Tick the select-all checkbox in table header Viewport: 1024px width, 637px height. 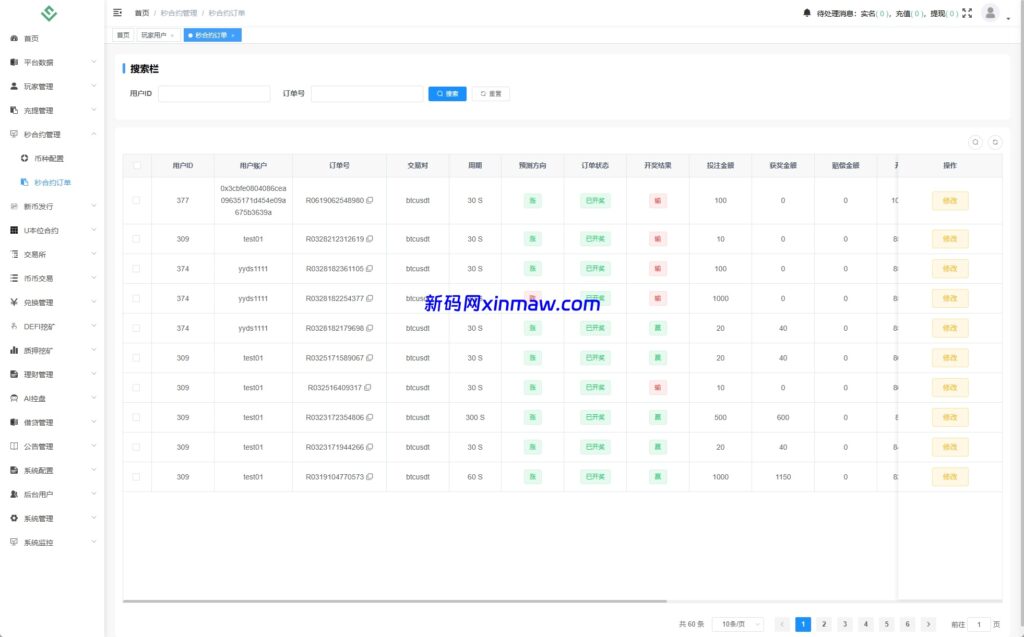coord(136,166)
